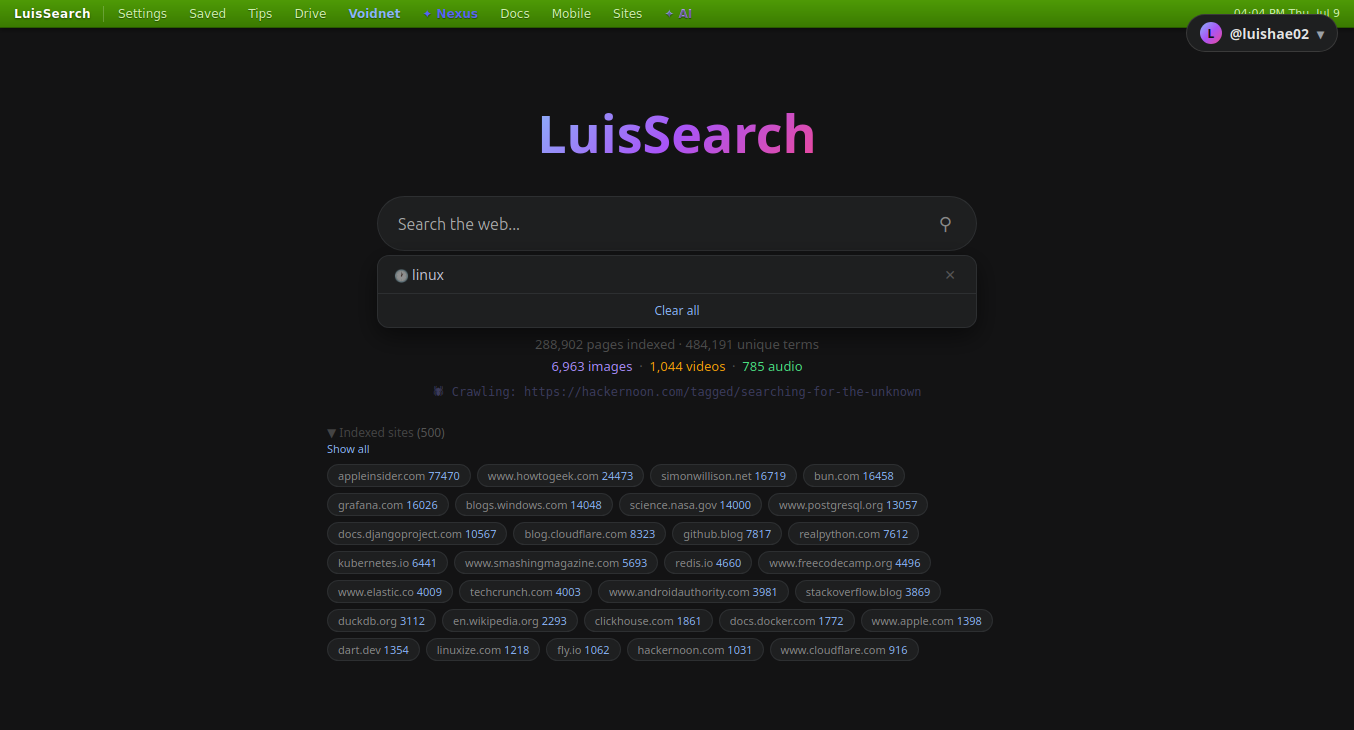Image resolution: width=1354 pixels, height=730 pixels.
Task: Open the Nexus menu item
Action: [450, 14]
